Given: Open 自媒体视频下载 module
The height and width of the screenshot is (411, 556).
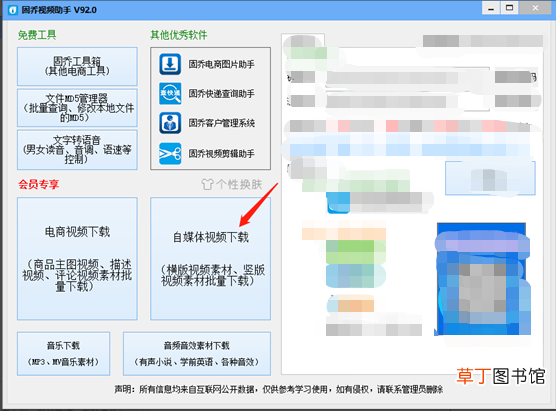Looking at the screenshot, I should 210,259.
